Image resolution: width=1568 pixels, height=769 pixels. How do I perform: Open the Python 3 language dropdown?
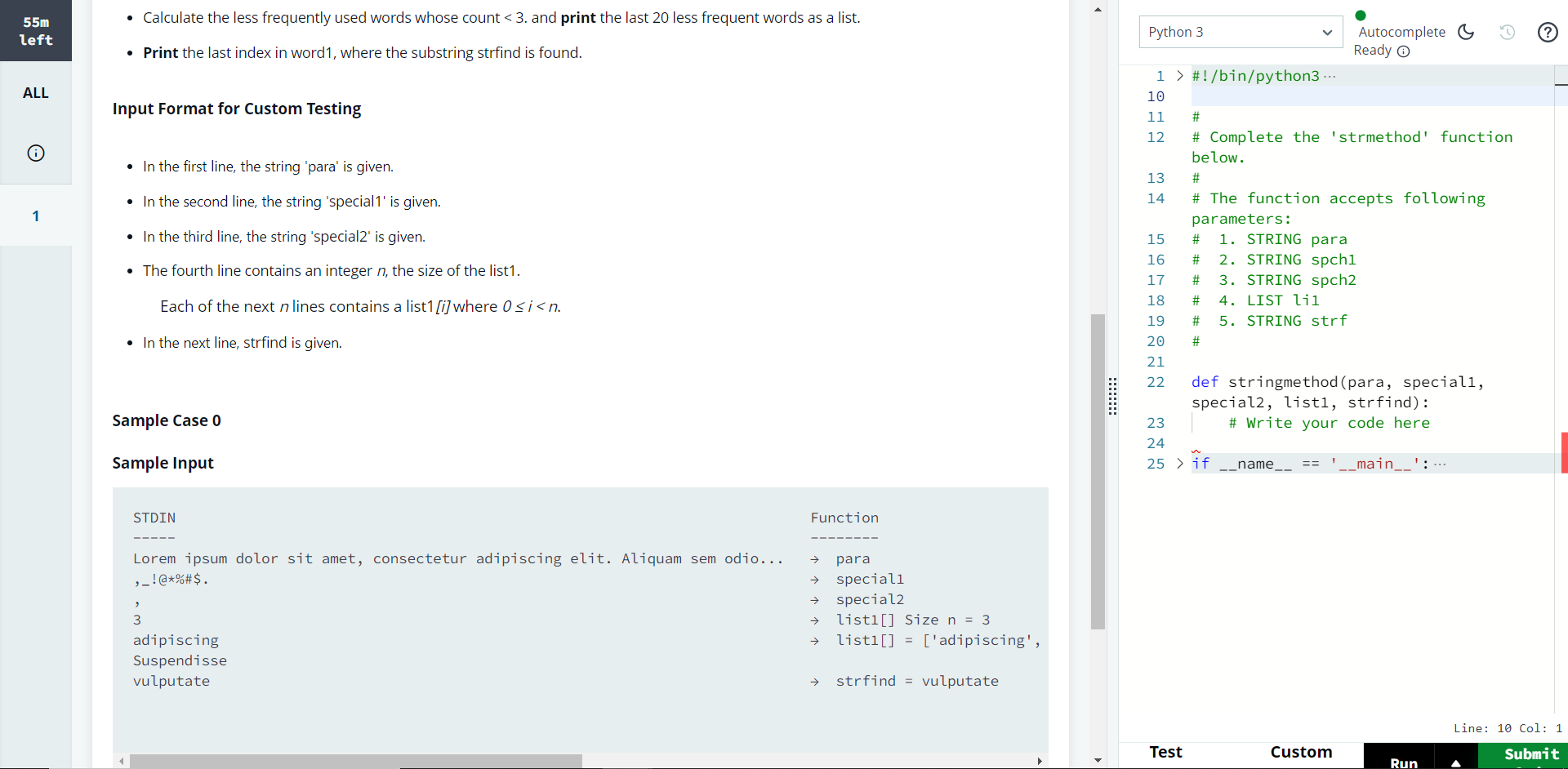coord(1240,32)
